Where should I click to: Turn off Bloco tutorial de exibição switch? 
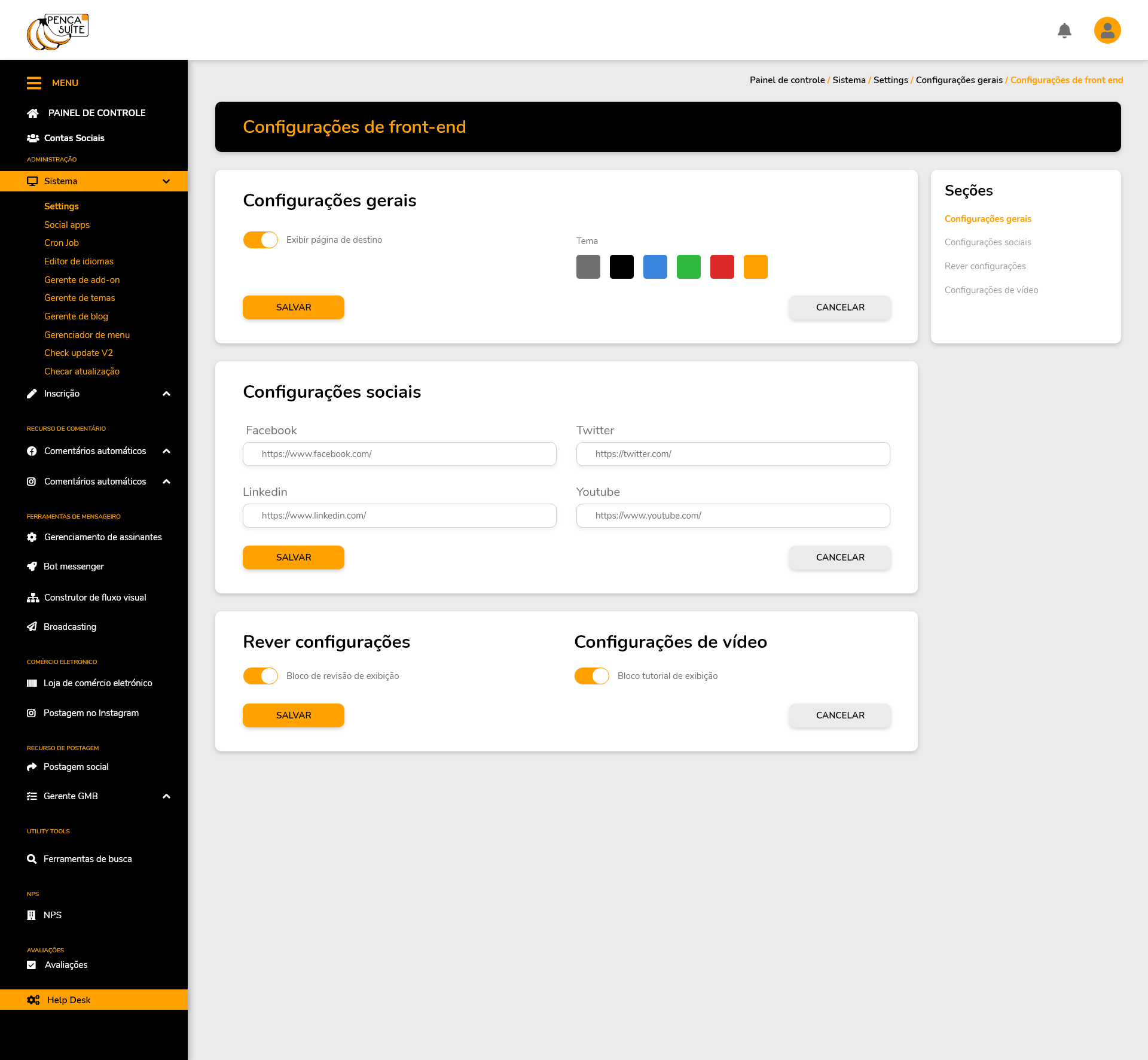(x=592, y=676)
